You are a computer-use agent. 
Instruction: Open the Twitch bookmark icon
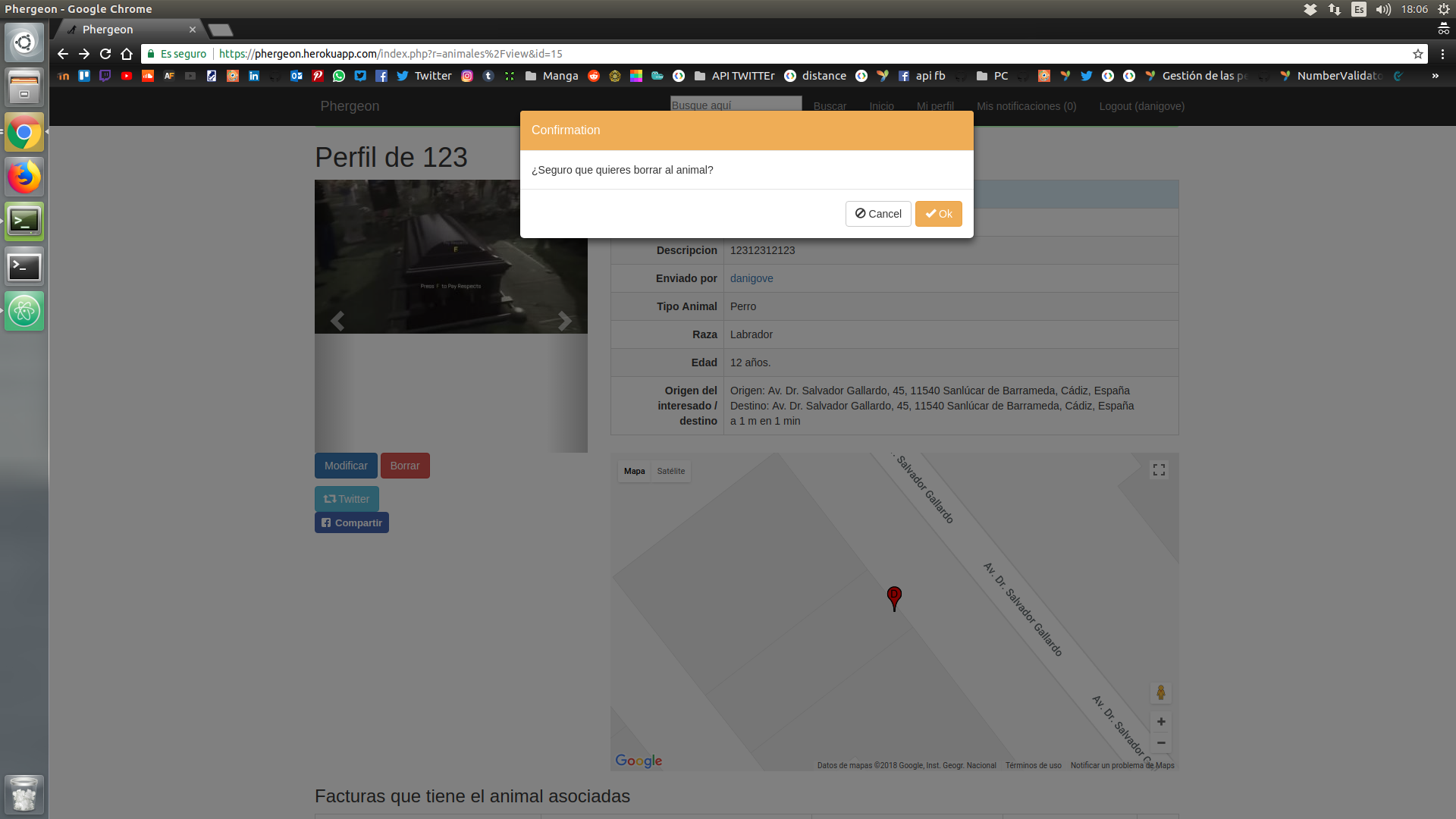tap(105, 76)
